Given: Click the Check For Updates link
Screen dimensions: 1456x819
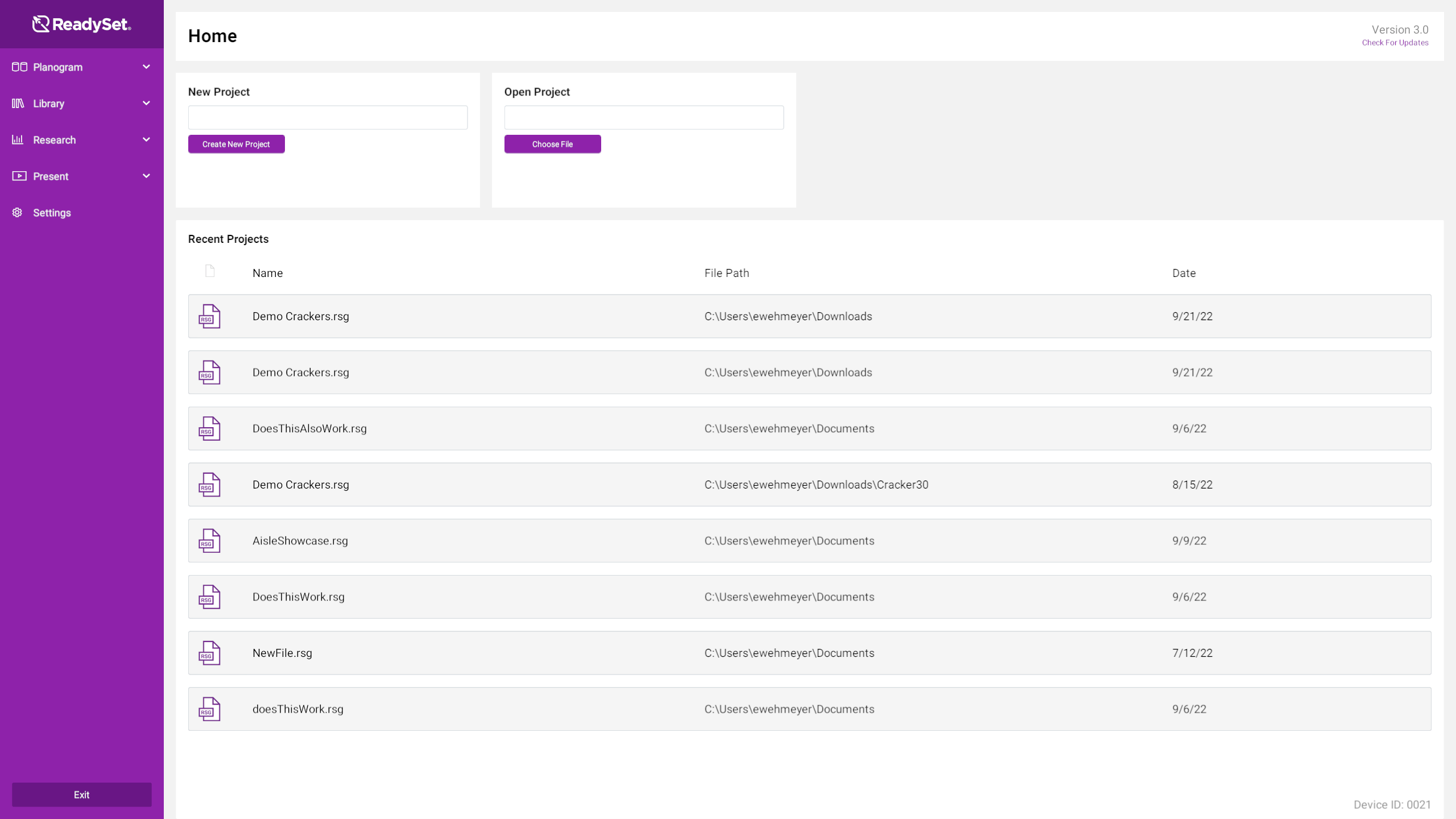Looking at the screenshot, I should (x=1395, y=43).
